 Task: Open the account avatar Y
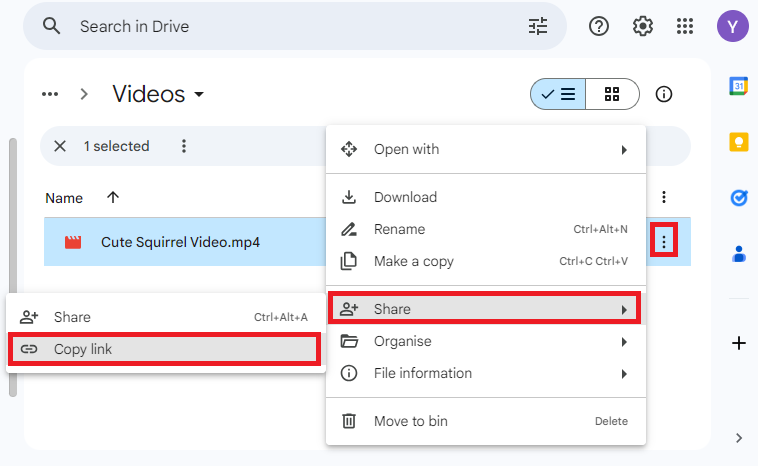(732, 26)
